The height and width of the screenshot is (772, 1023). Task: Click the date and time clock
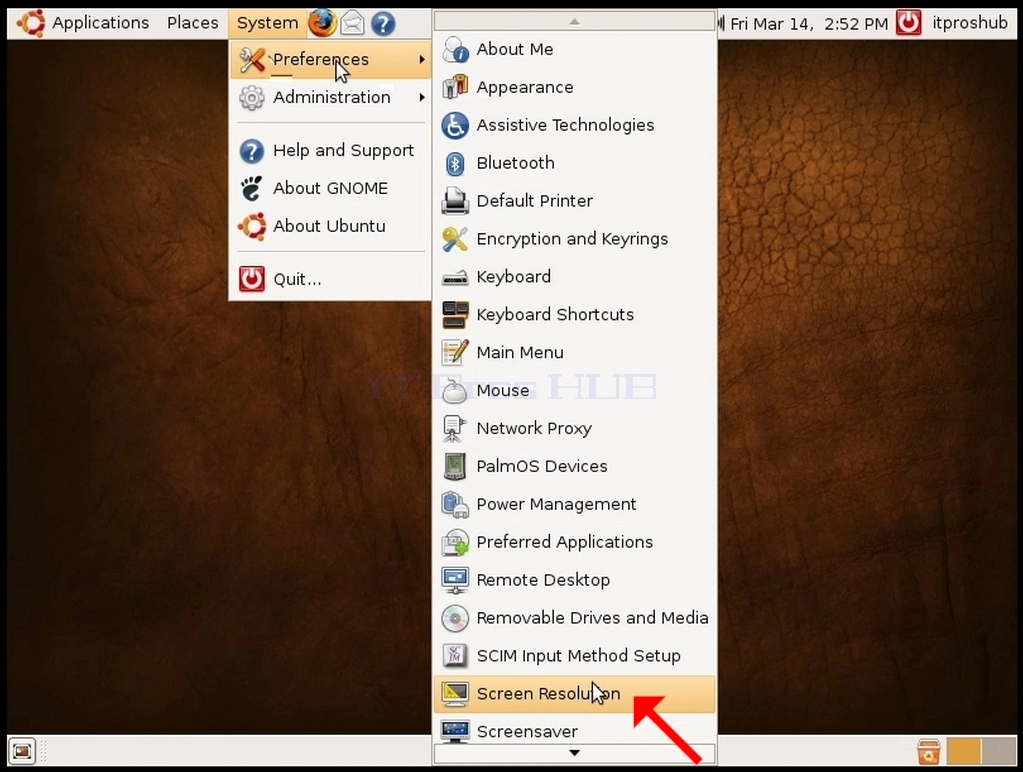click(x=808, y=24)
